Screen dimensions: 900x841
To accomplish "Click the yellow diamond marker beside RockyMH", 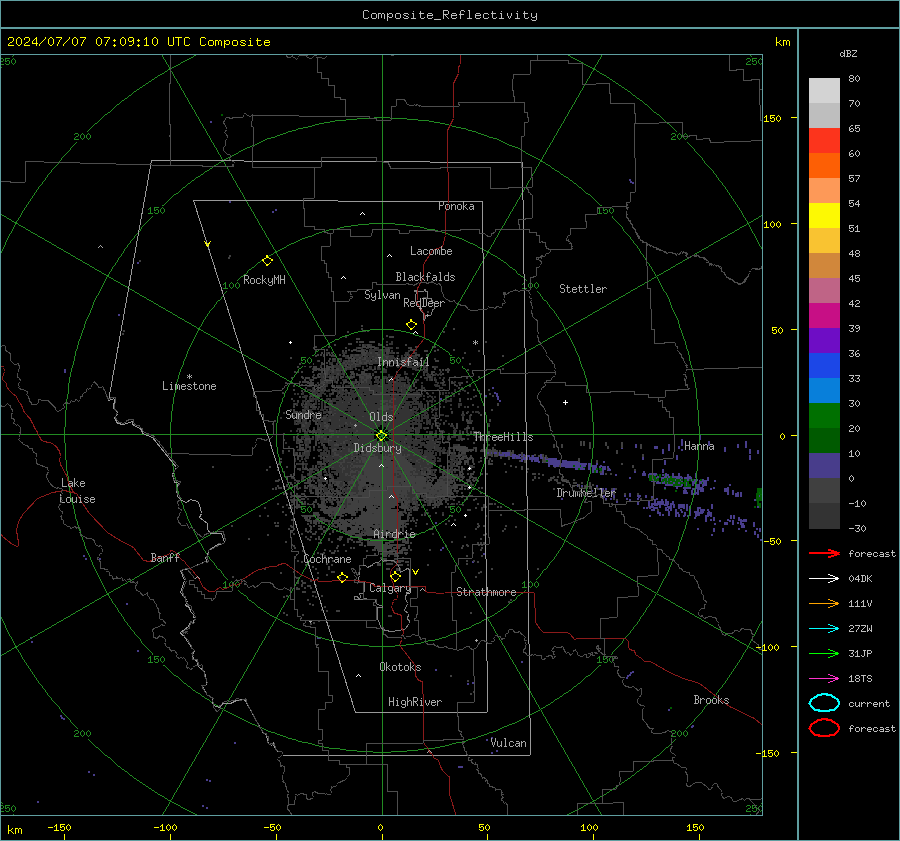I will [267, 261].
